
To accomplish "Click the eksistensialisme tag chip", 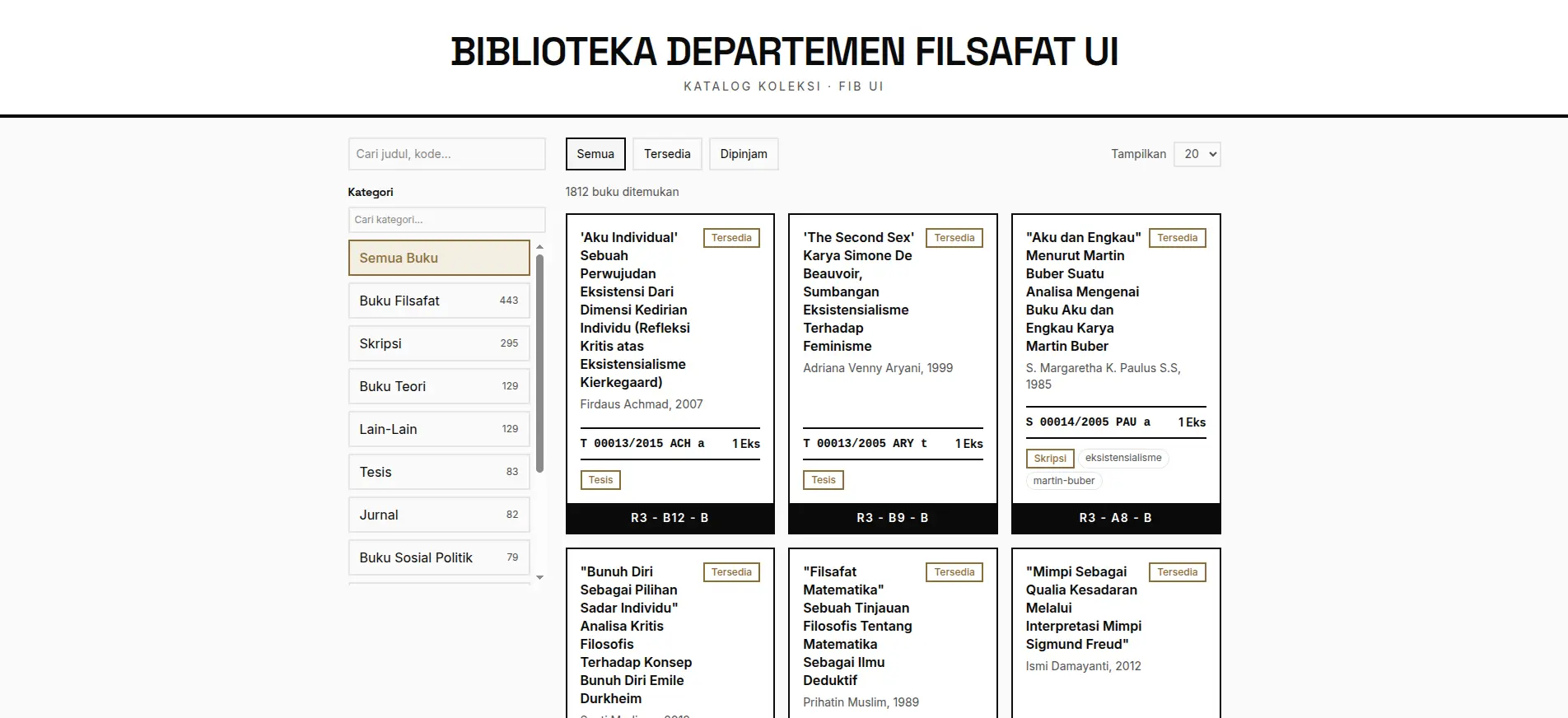I will (1123, 458).
